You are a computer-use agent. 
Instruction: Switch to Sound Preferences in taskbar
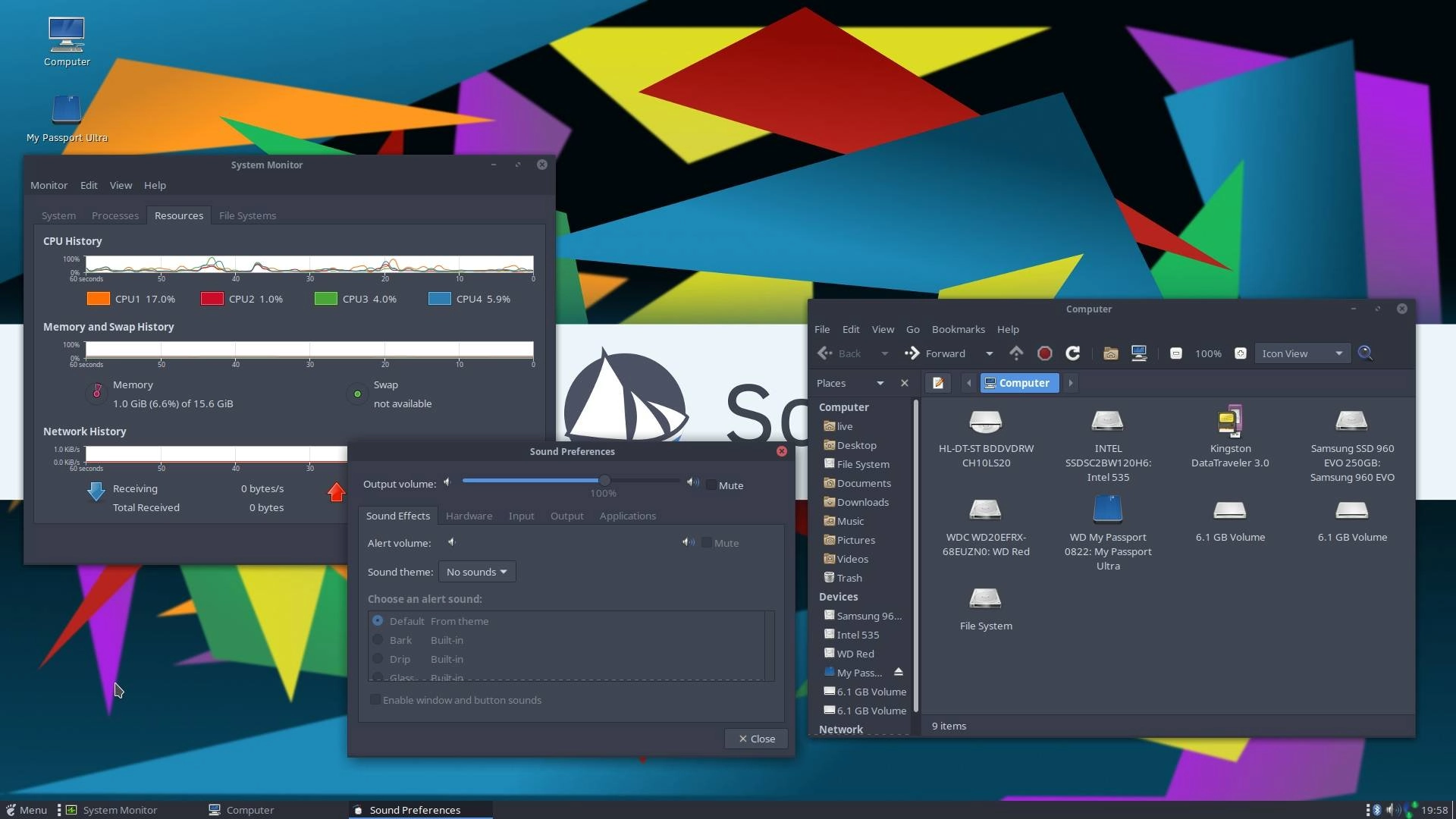pyautogui.click(x=421, y=810)
